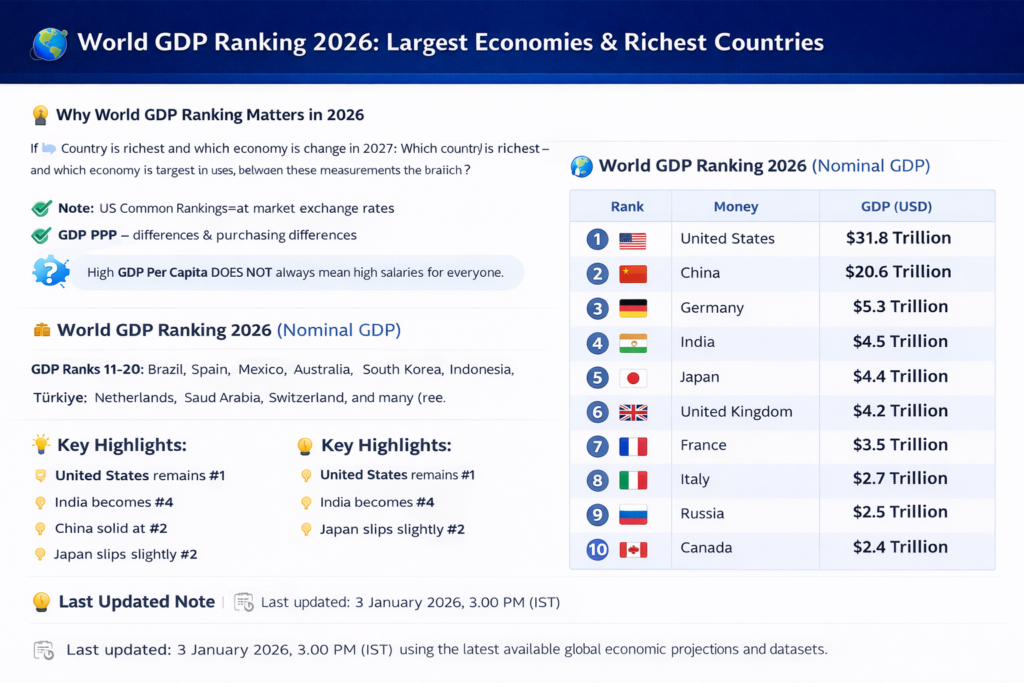Screen dimensions: 1024x683
Task: Click the Russia flag icon
Action: (x=633, y=515)
